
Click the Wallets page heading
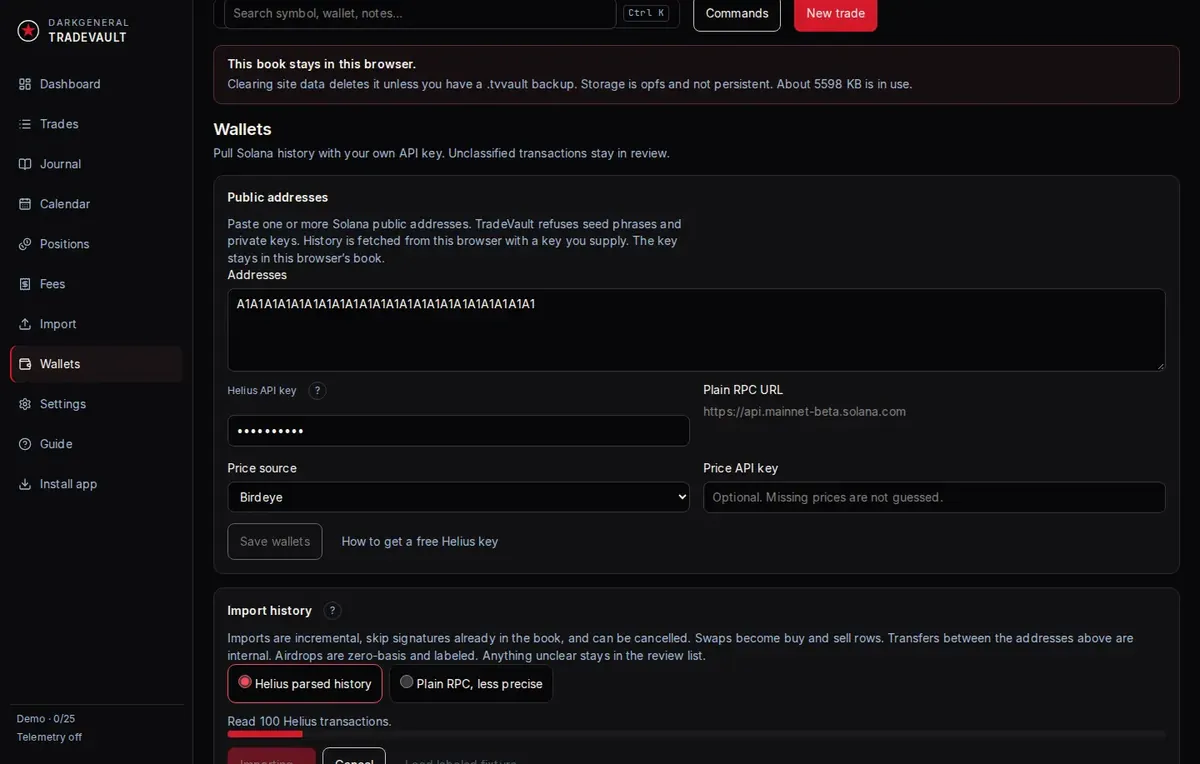242,129
